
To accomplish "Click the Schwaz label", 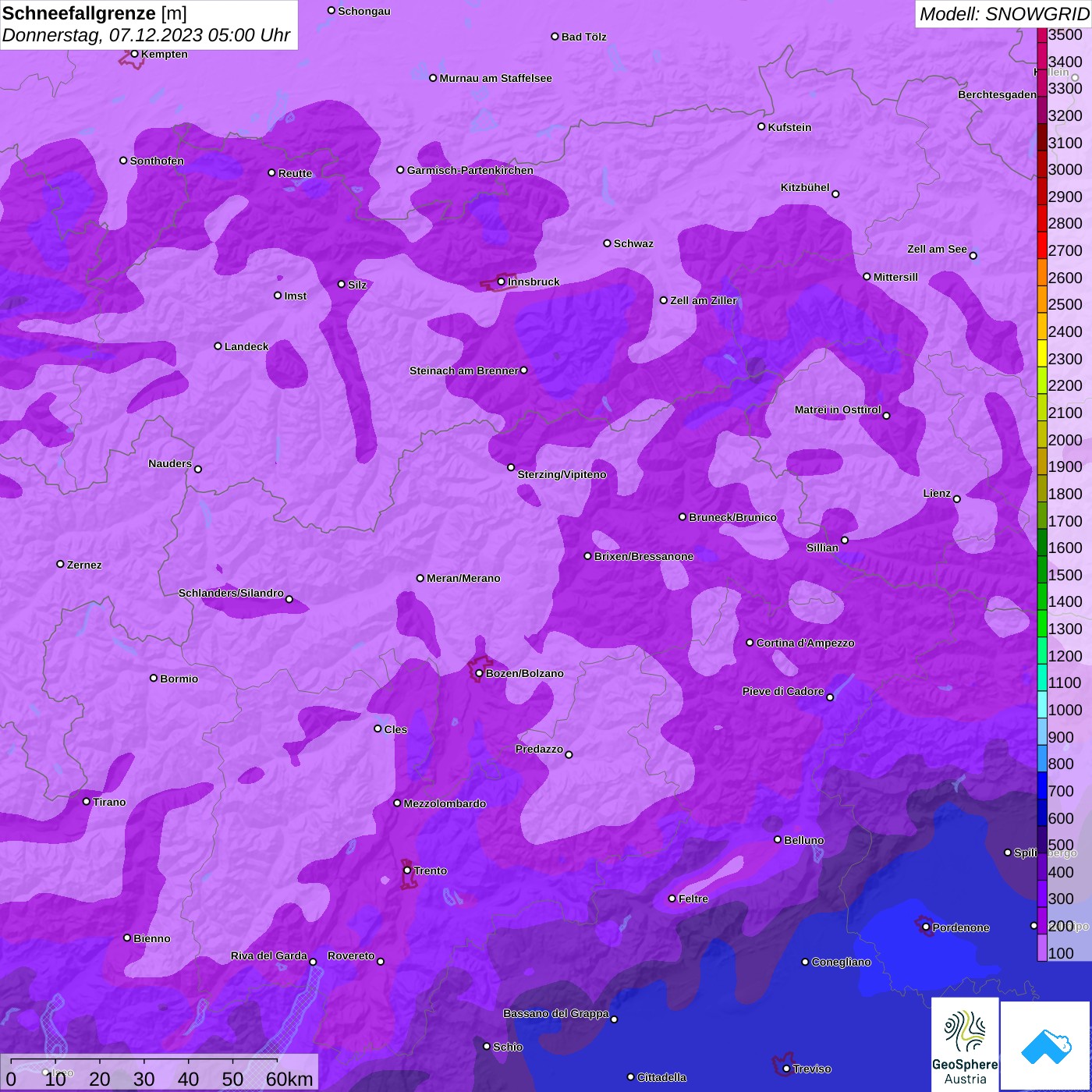I will pos(633,243).
